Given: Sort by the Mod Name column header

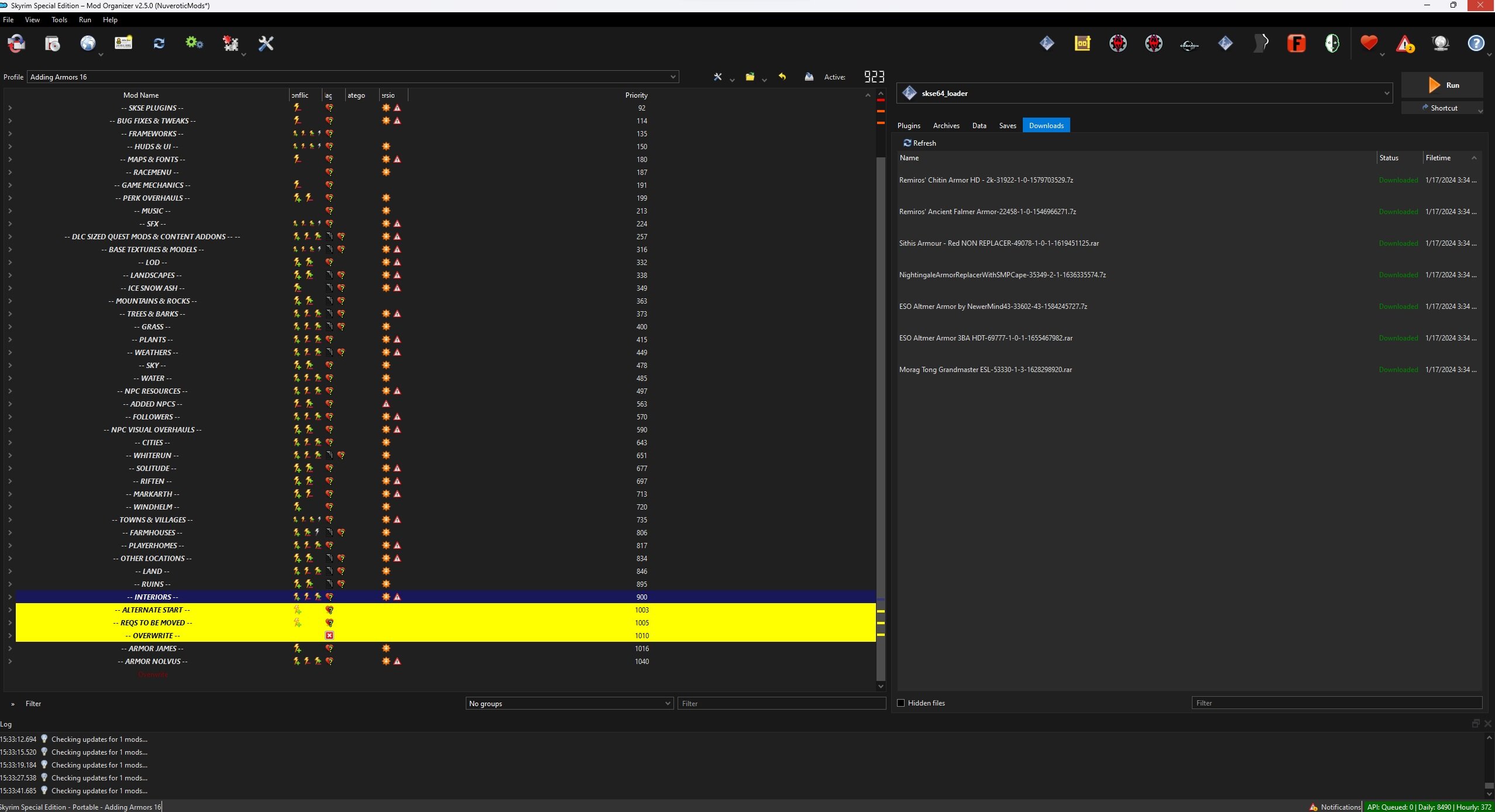Looking at the screenshot, I should coord(140,95).
